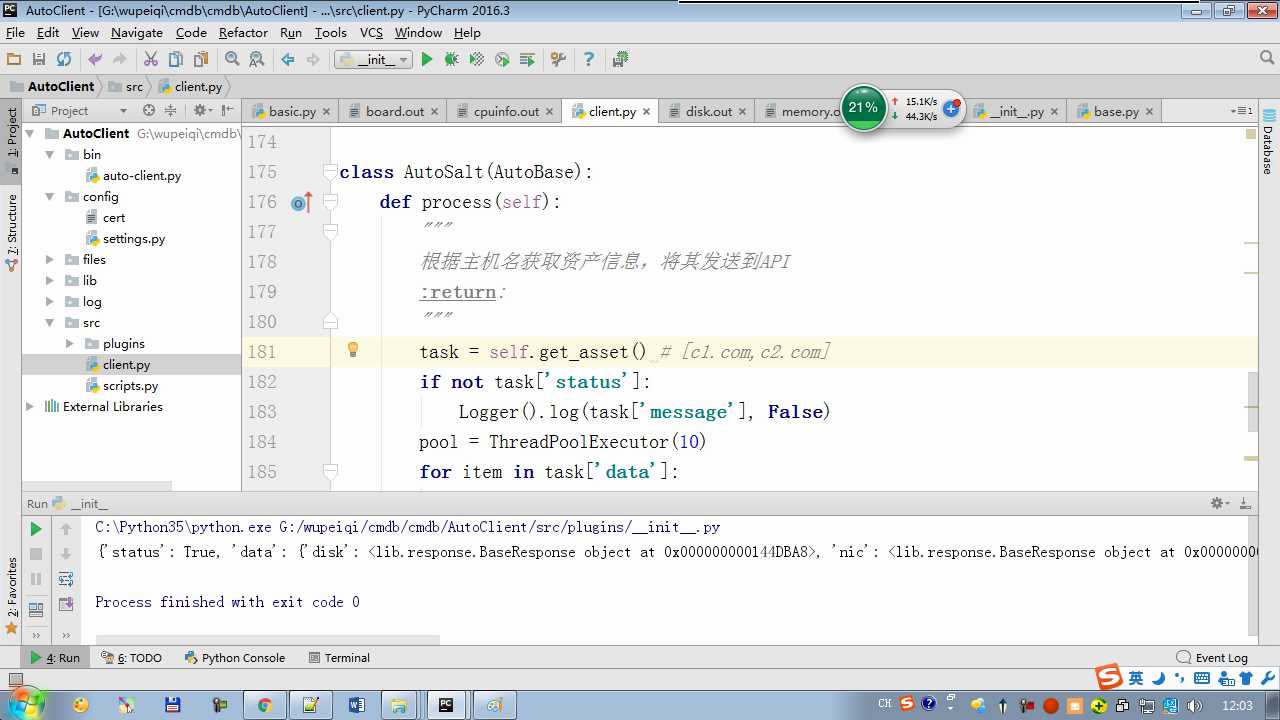Expand the lib folder

click(50, 281)
